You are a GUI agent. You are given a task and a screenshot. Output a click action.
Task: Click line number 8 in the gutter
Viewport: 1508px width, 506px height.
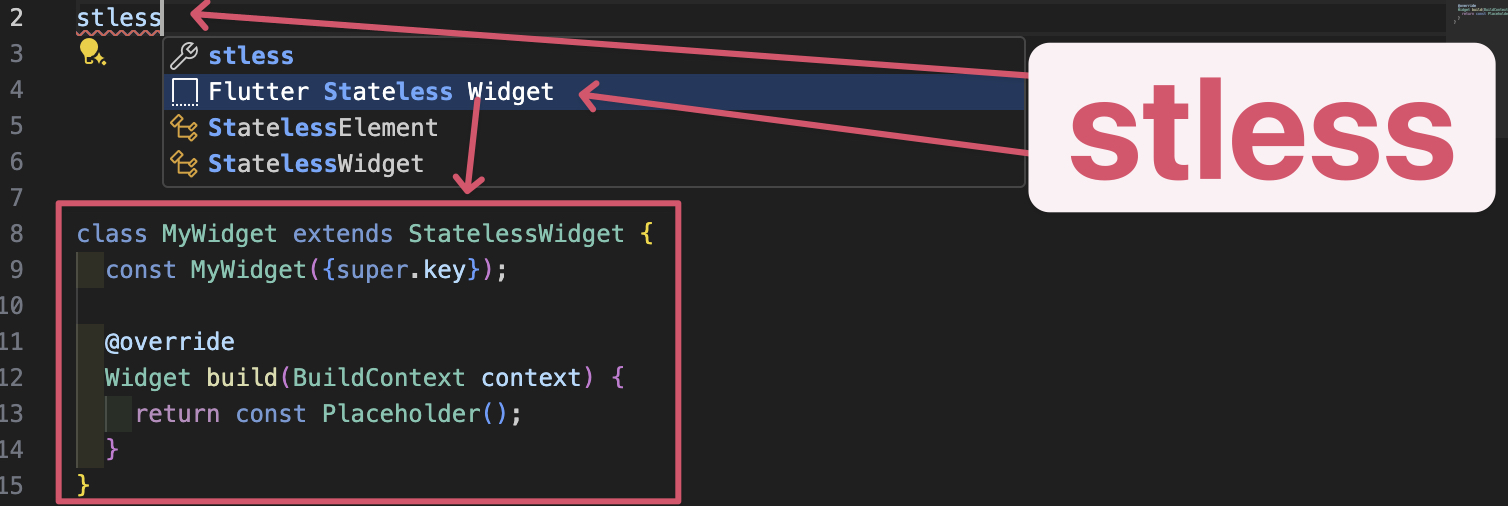(x=15, y=235)
